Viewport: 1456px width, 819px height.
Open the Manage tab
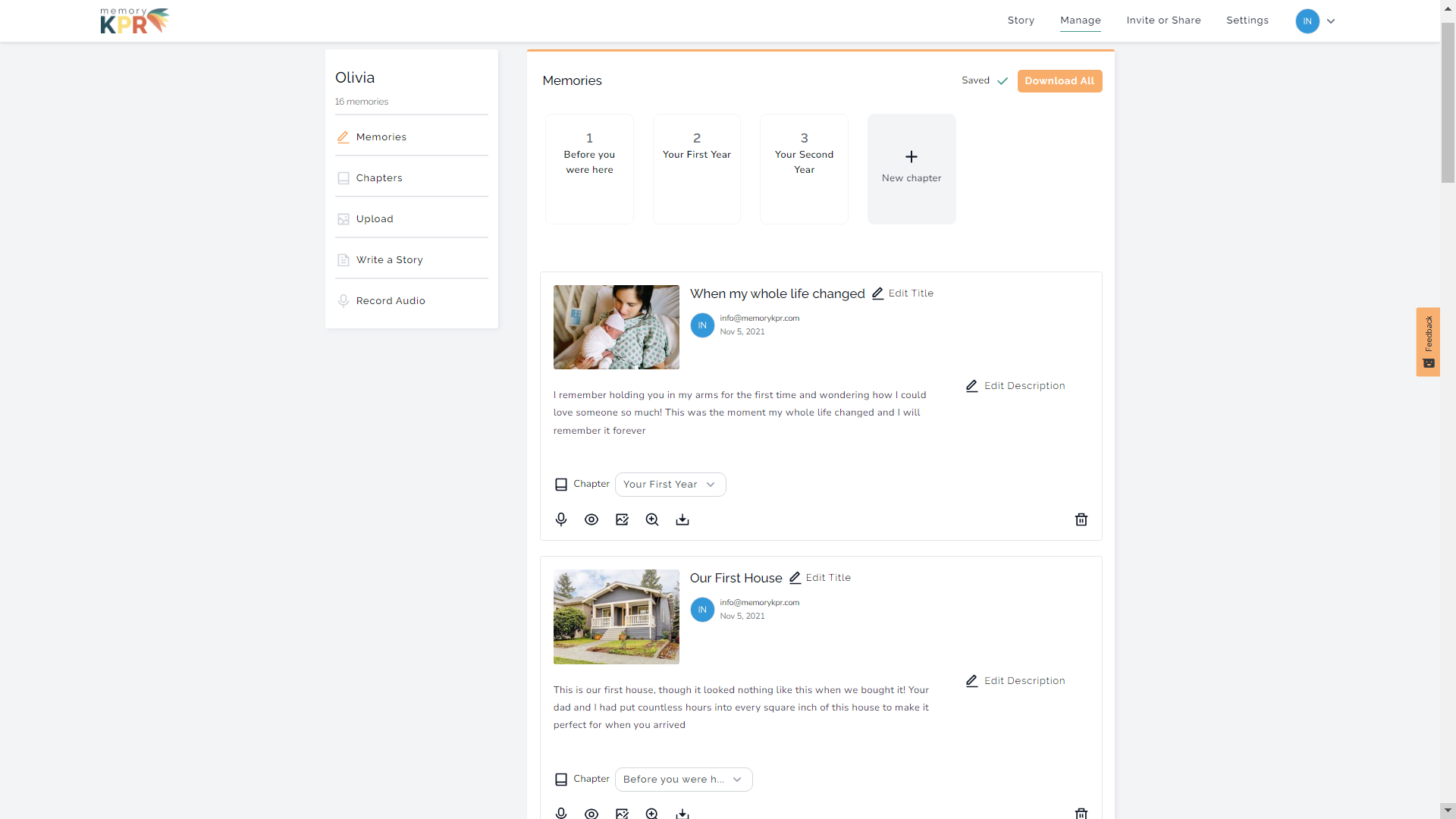[x=1081, y=20]
